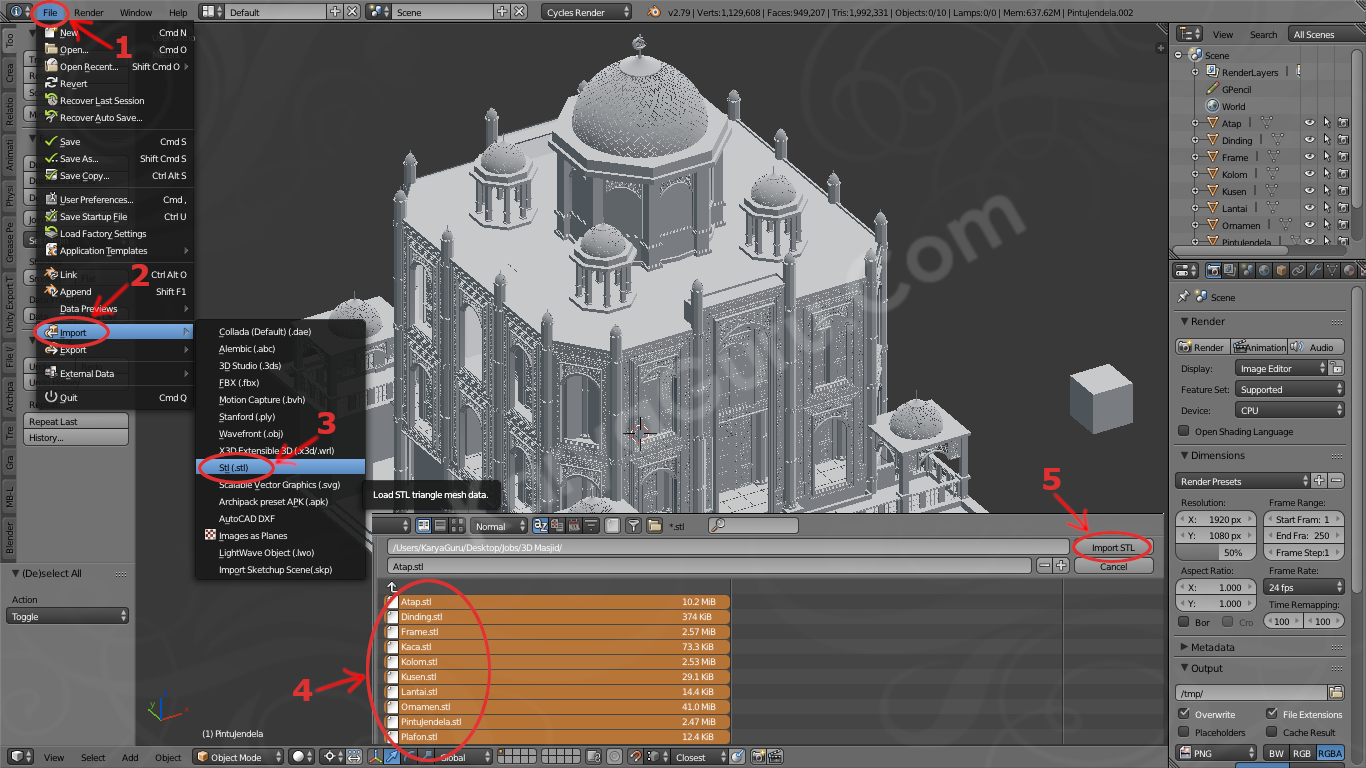
Task: Browse output folder icon next to /tmp/
Action: [1336, 693]
